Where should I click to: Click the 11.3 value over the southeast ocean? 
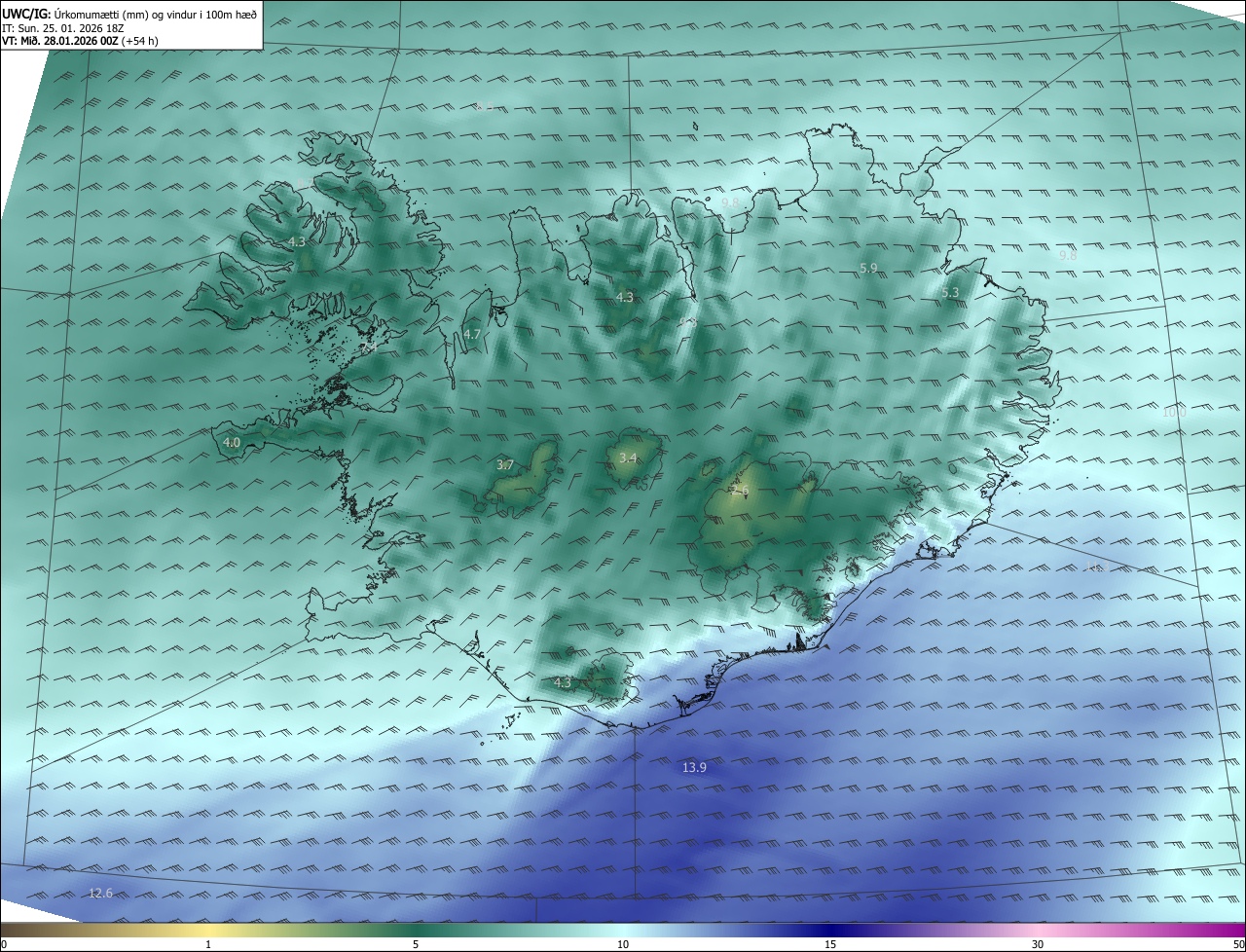click(x=1098, y=567)
